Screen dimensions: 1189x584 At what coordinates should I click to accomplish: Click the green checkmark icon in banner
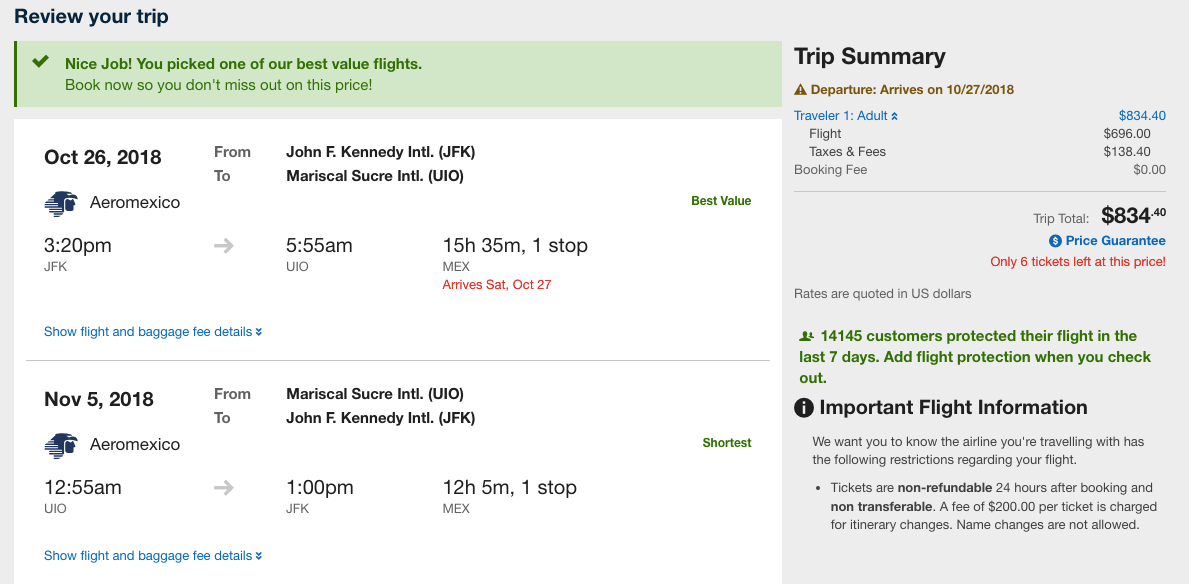(41, 61)
